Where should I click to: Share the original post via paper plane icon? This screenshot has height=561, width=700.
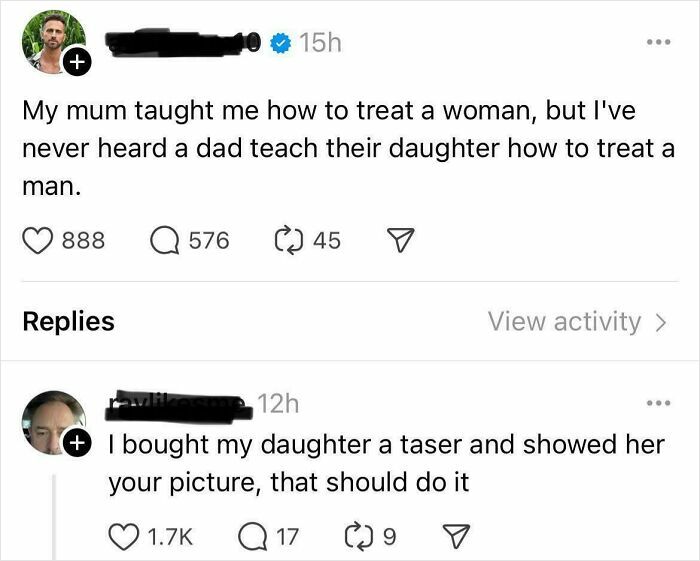pos(401,241)
